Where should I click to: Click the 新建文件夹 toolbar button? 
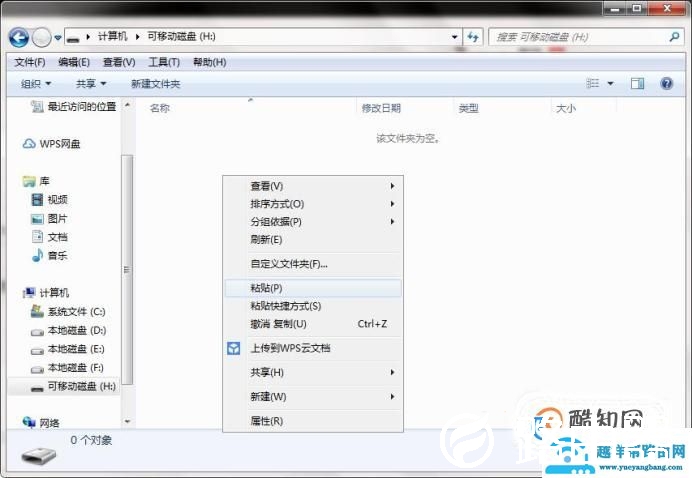[155, 83]
